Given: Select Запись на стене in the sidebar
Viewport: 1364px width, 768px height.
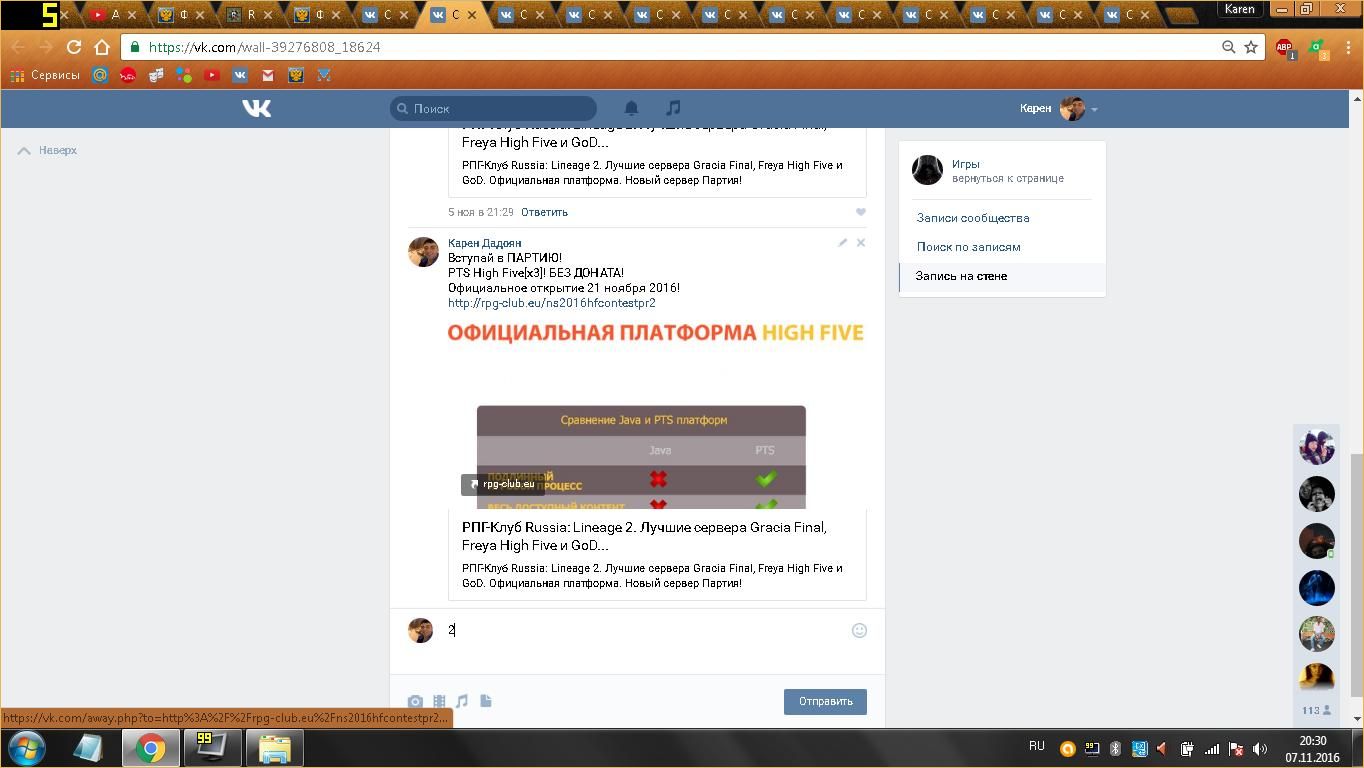Looking at the screenshot, I should point(1002,276).
